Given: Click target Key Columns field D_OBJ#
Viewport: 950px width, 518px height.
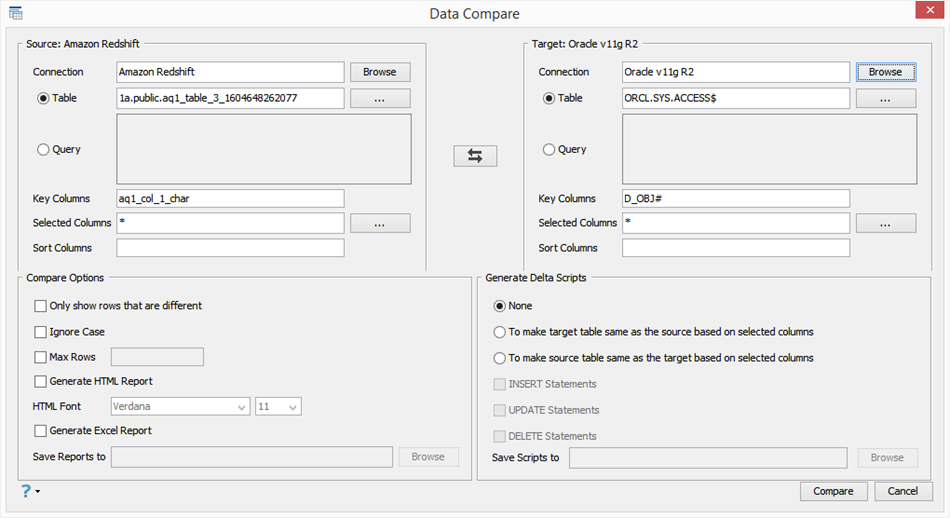Looking at the screenshot, I should click(736, 199).
